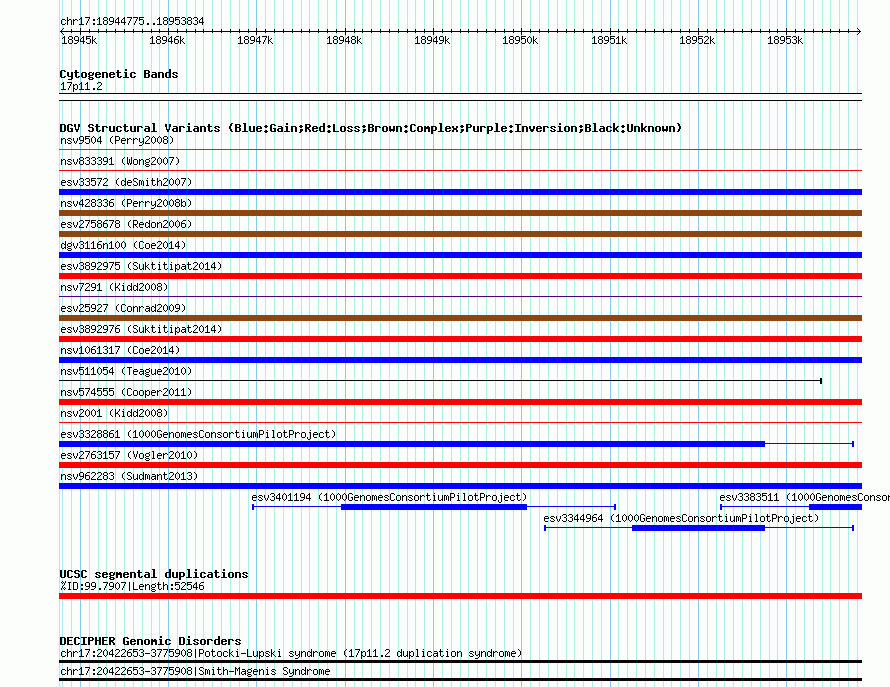Select the blue bar under dgv3116n100
This screenshot has width=890, height=687.
[460, 255]
